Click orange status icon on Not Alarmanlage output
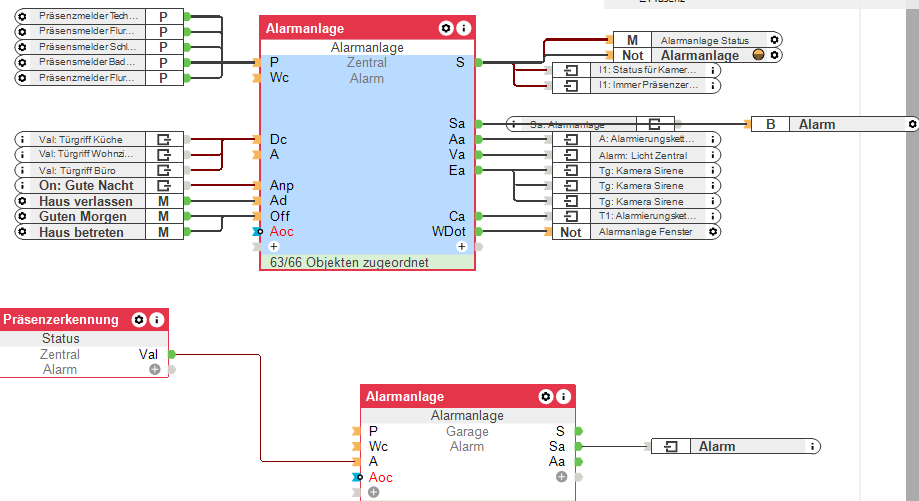Screen dimensions: 919x501 tap(758, 55)
